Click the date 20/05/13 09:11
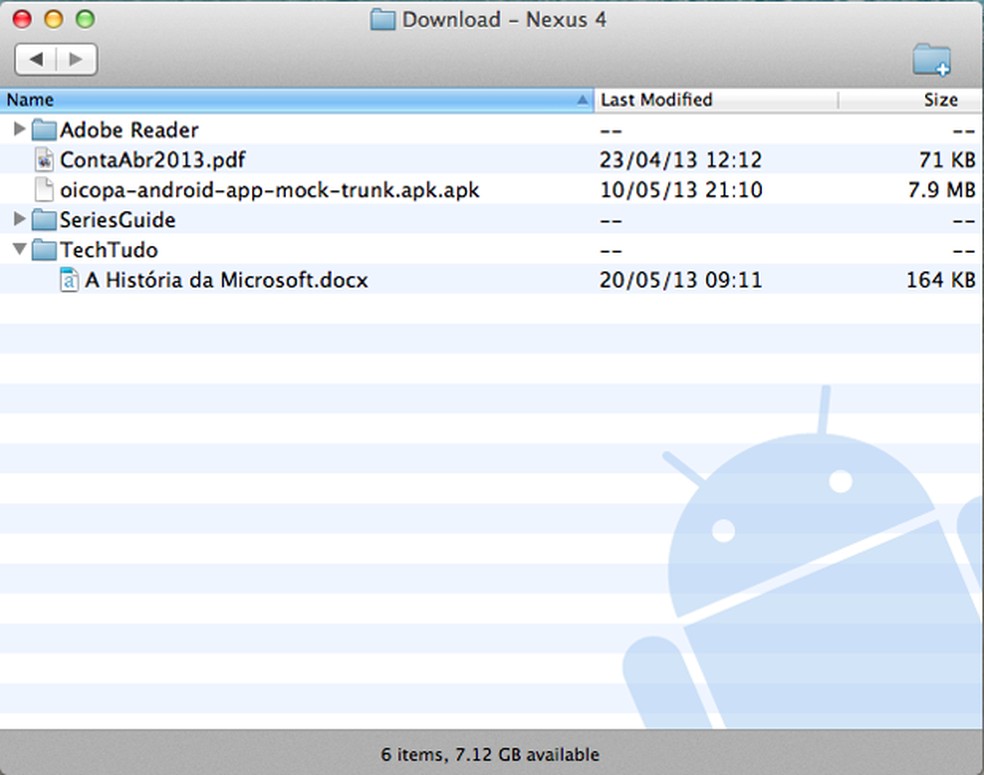The image size is (984, 775). click(680, 280)
